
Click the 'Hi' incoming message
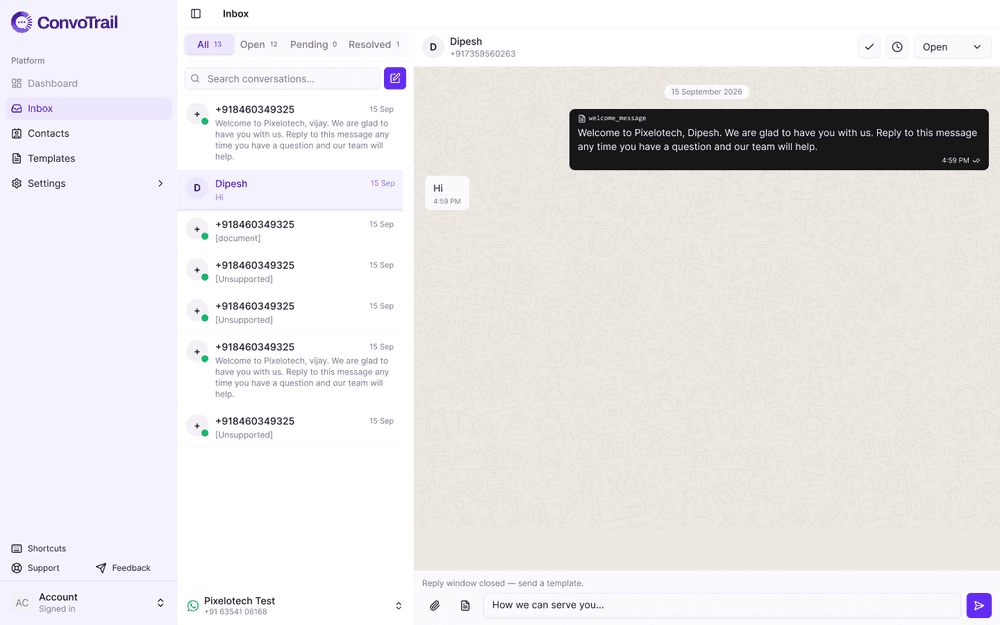tap(447, 193)
